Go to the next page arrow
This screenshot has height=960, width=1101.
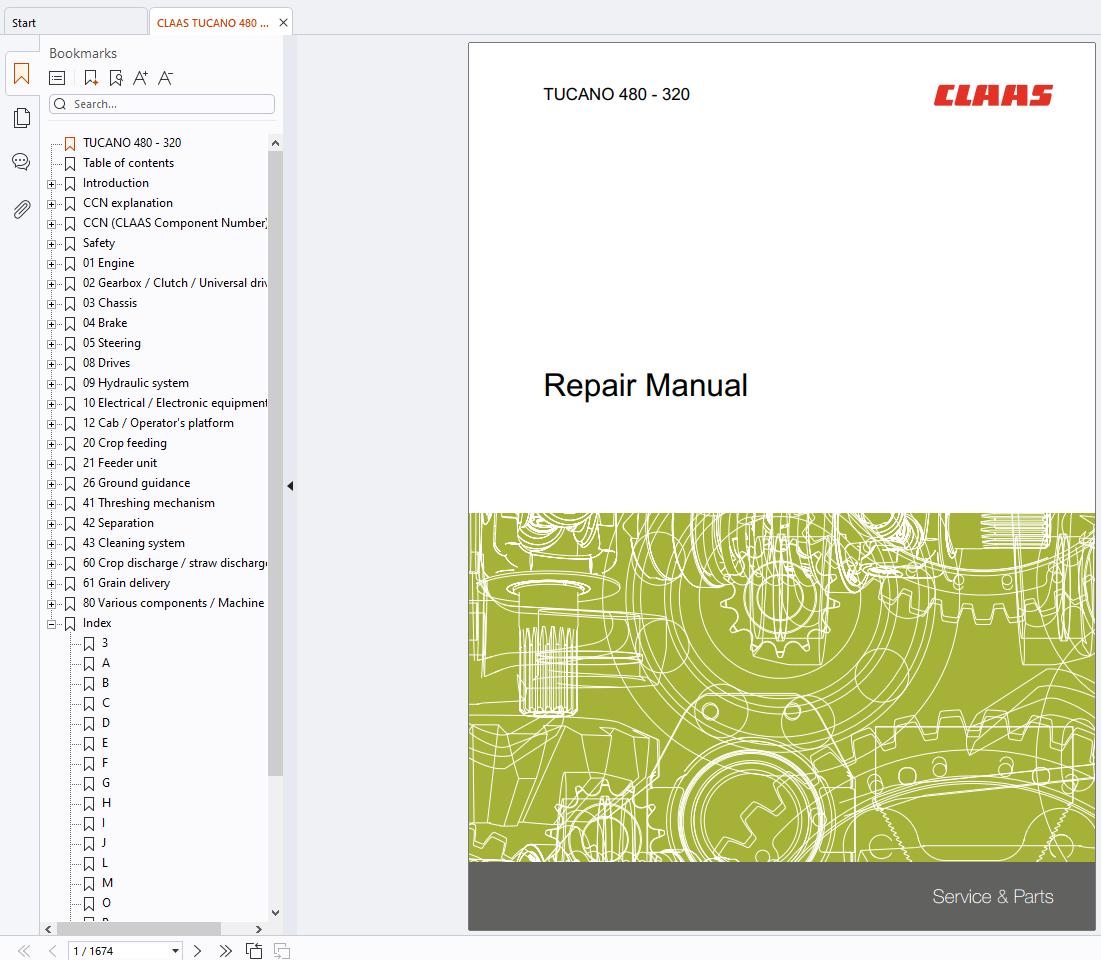[197, 951]
